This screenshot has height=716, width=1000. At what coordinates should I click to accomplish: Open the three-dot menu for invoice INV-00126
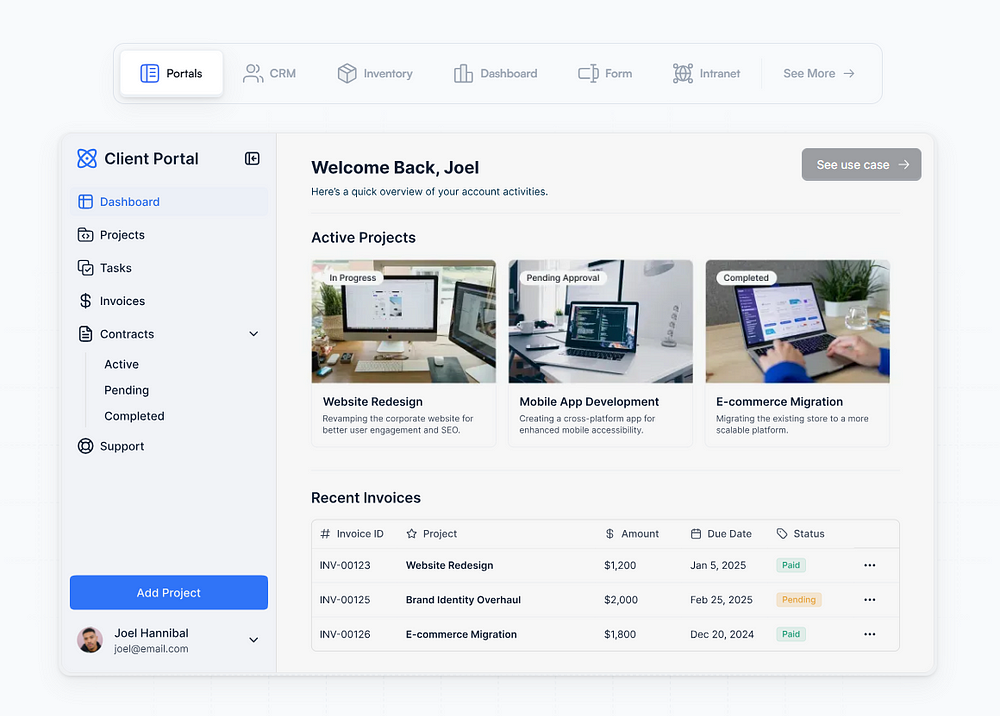tap(870, 634)
